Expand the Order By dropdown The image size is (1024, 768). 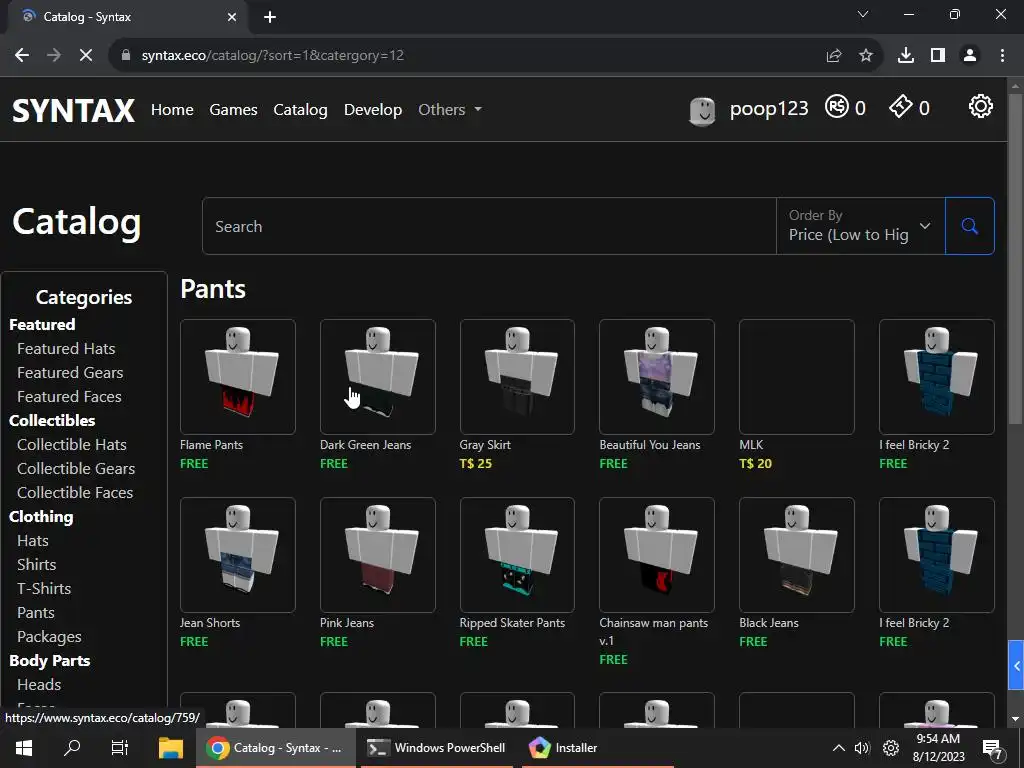[x=861, y=226]
